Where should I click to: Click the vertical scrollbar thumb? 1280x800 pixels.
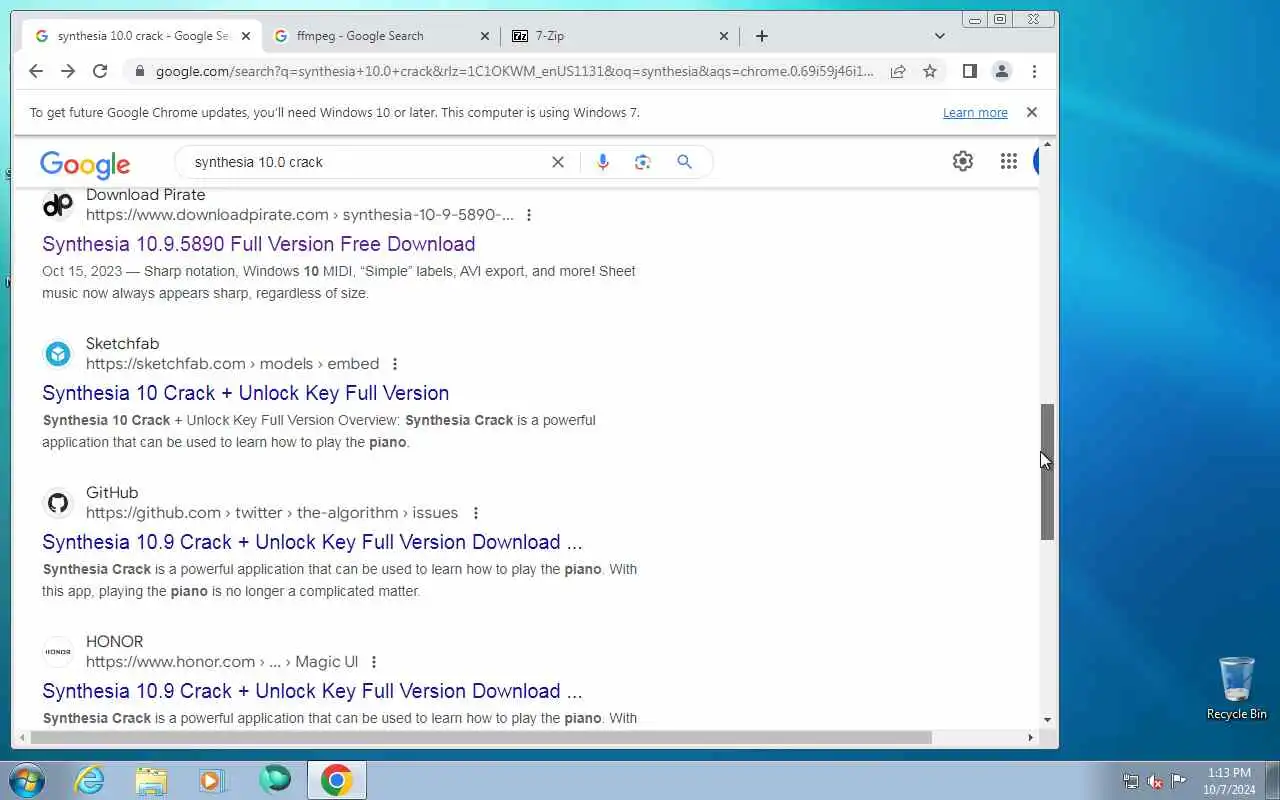pyautogui.click(x=1047, y=472)
